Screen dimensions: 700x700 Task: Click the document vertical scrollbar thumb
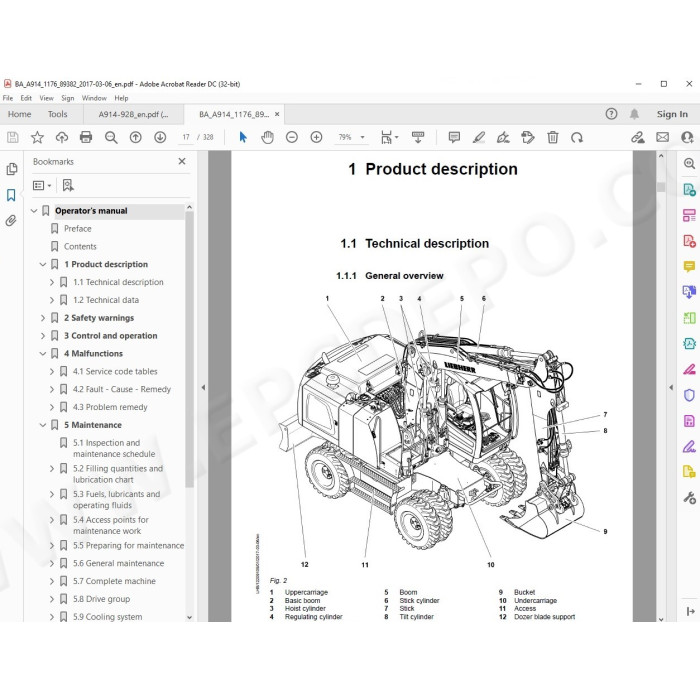coord(661,187)
